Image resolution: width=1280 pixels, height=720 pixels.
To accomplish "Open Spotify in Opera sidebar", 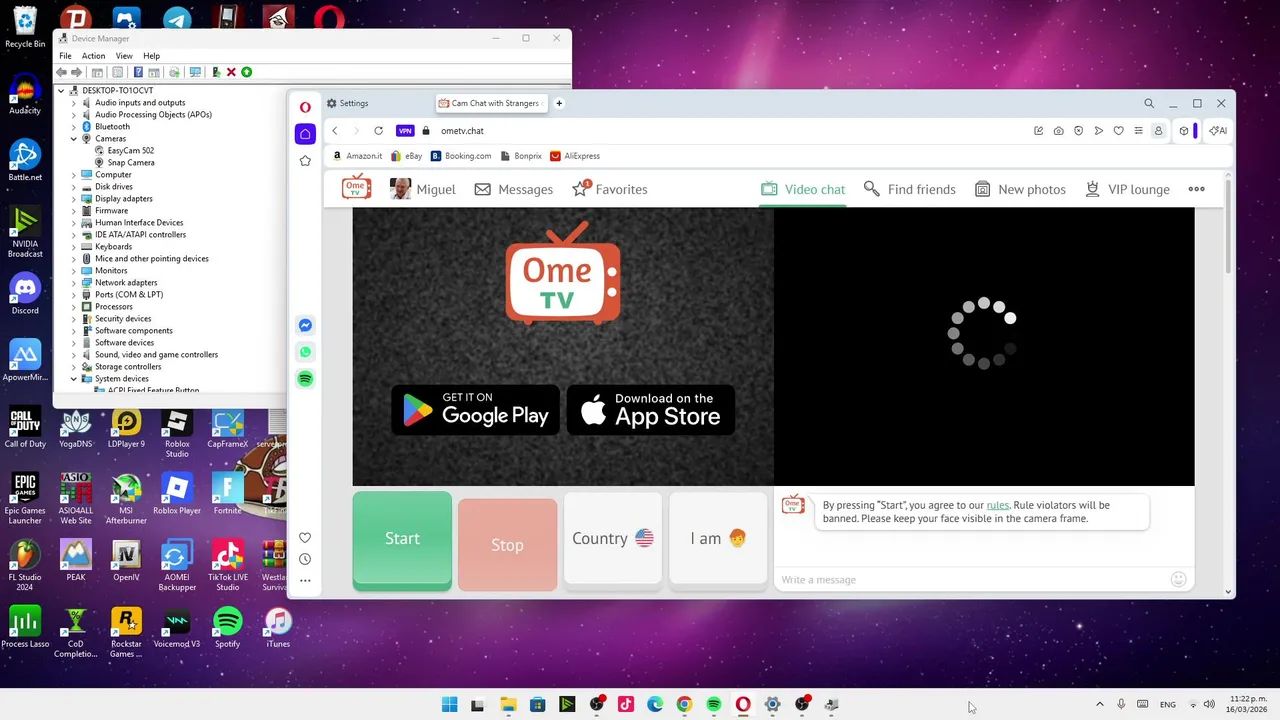I will tap(305, 379).
